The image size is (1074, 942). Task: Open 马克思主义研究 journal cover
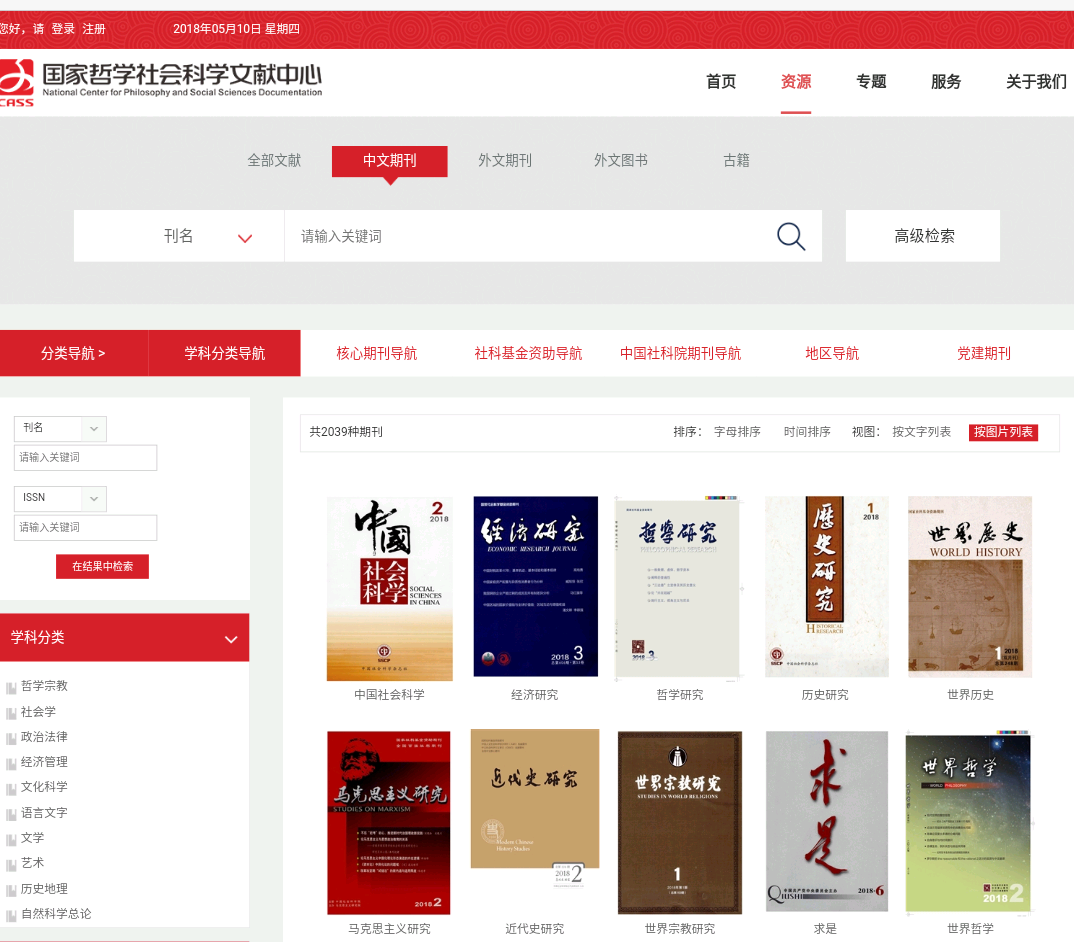[389, 823]
